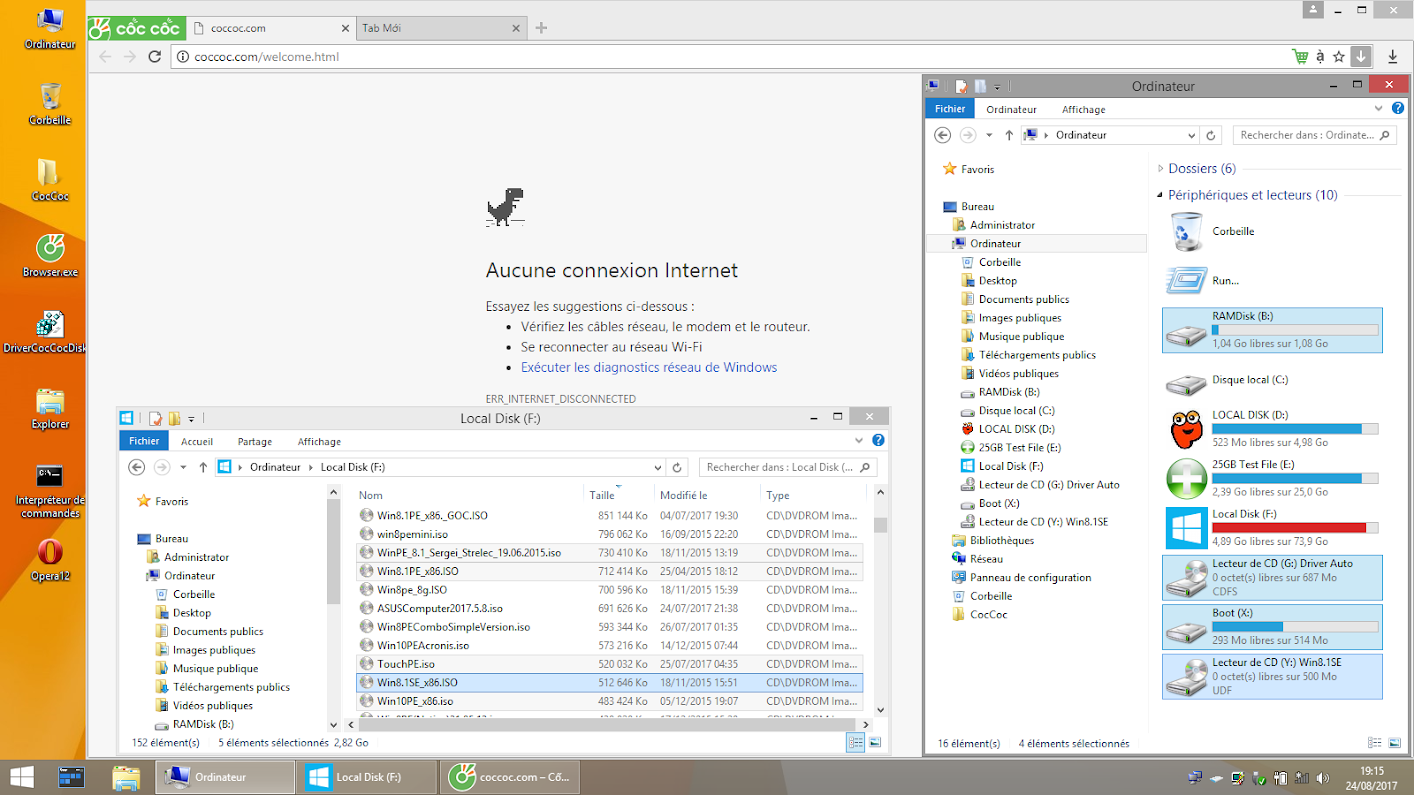Expand the Dossiers (6) group

tap(1161, 169)
